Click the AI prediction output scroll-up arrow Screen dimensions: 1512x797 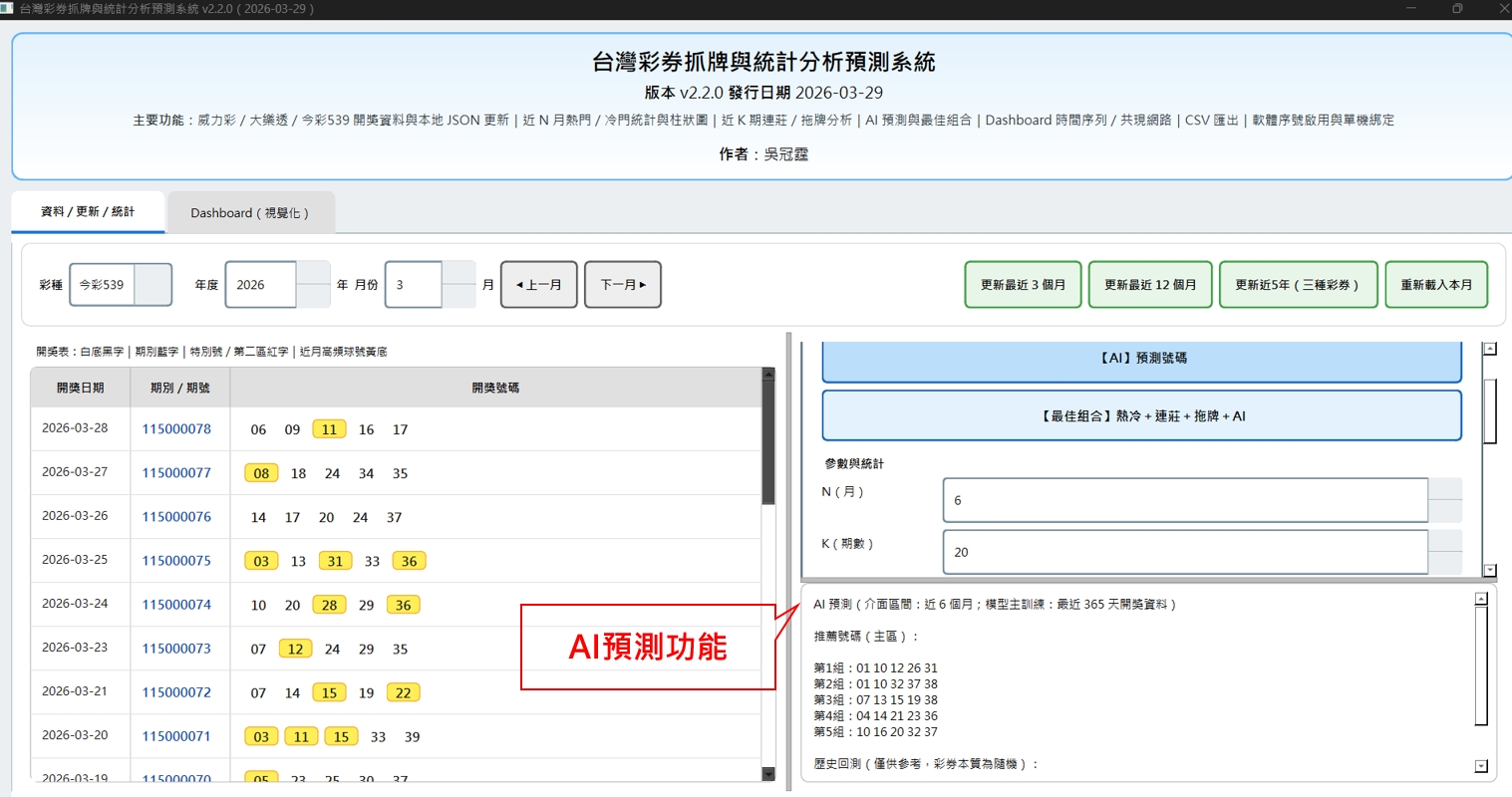1481,599
